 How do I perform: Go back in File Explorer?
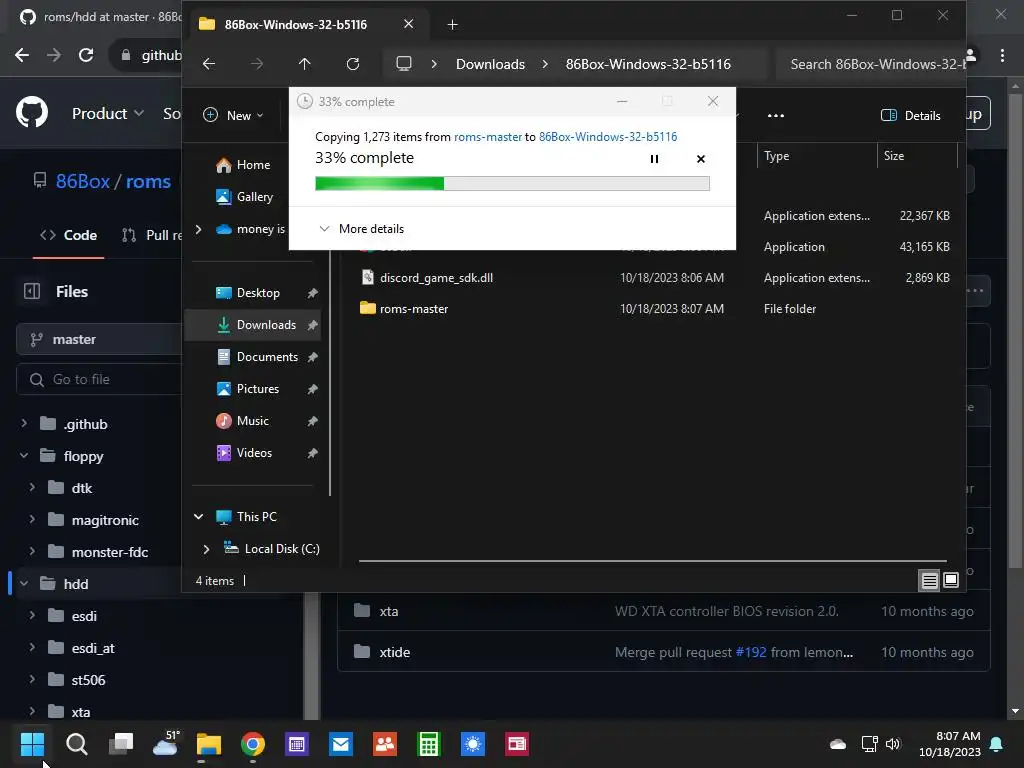point(209,64)
